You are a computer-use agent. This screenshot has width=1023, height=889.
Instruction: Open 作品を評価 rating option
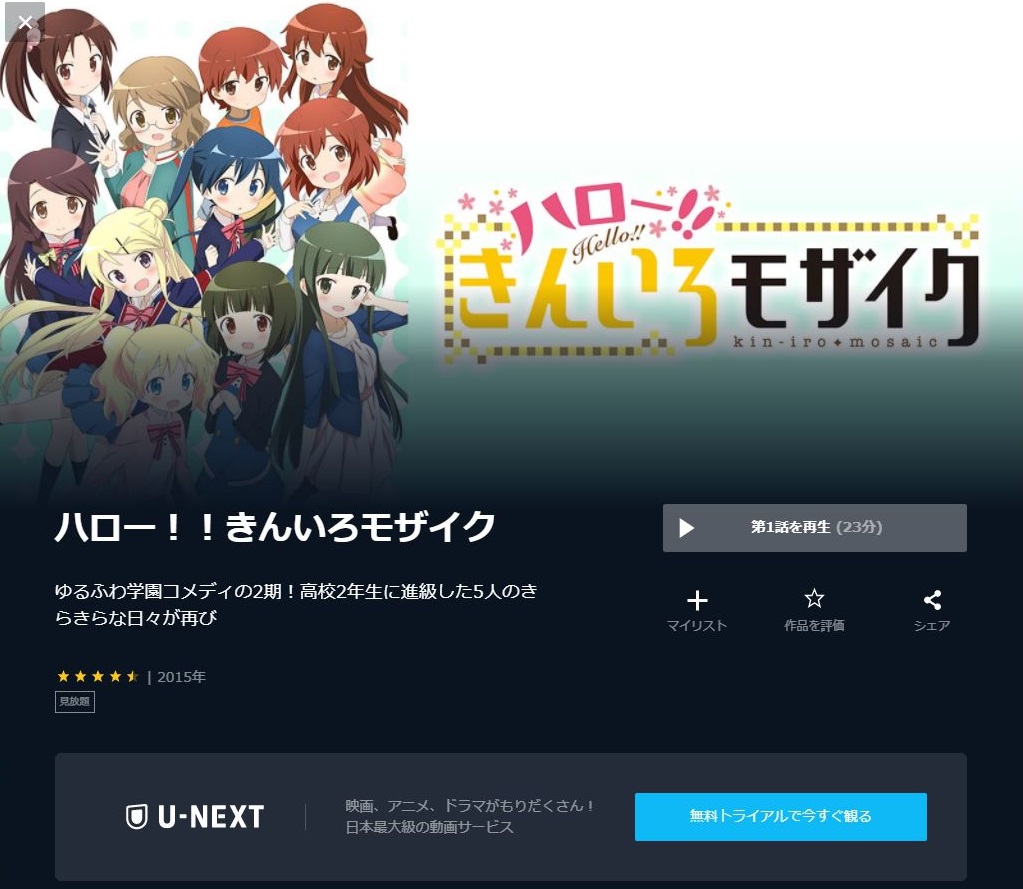(x=814, y=625)
